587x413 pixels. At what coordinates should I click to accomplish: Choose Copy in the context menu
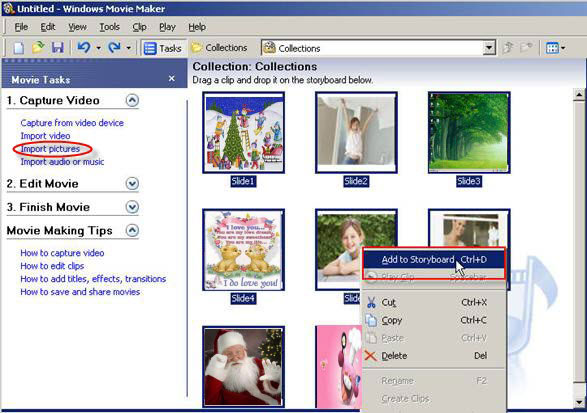434,321
